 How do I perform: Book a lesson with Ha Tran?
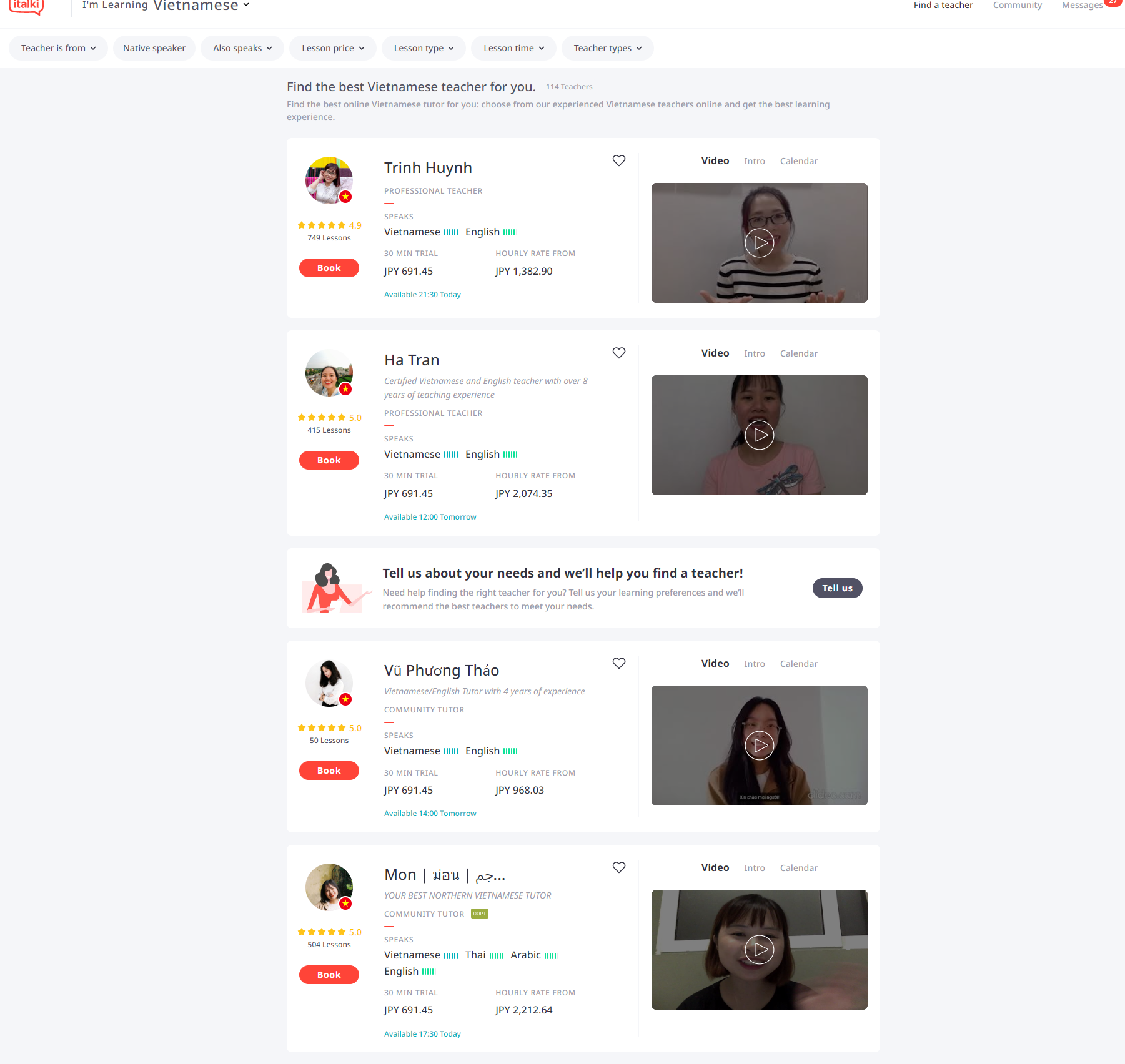[x=329, y=460]
